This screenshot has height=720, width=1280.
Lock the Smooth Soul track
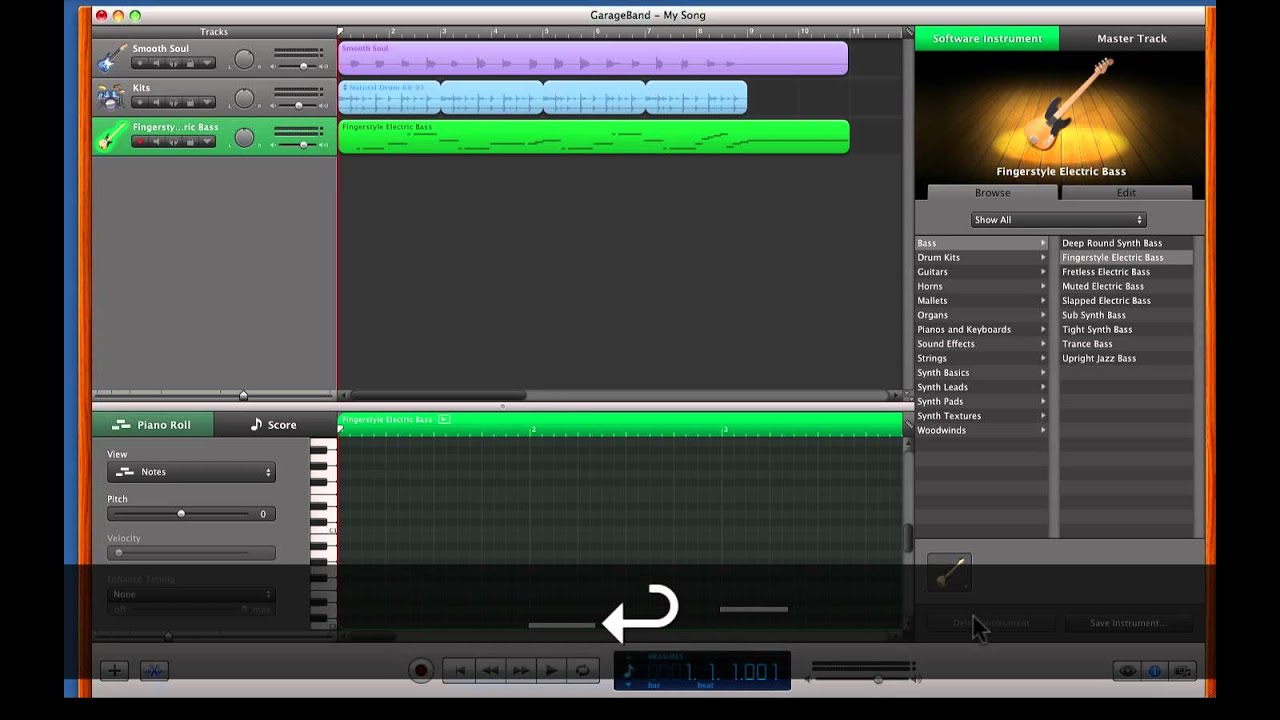(x=190, y=63)
